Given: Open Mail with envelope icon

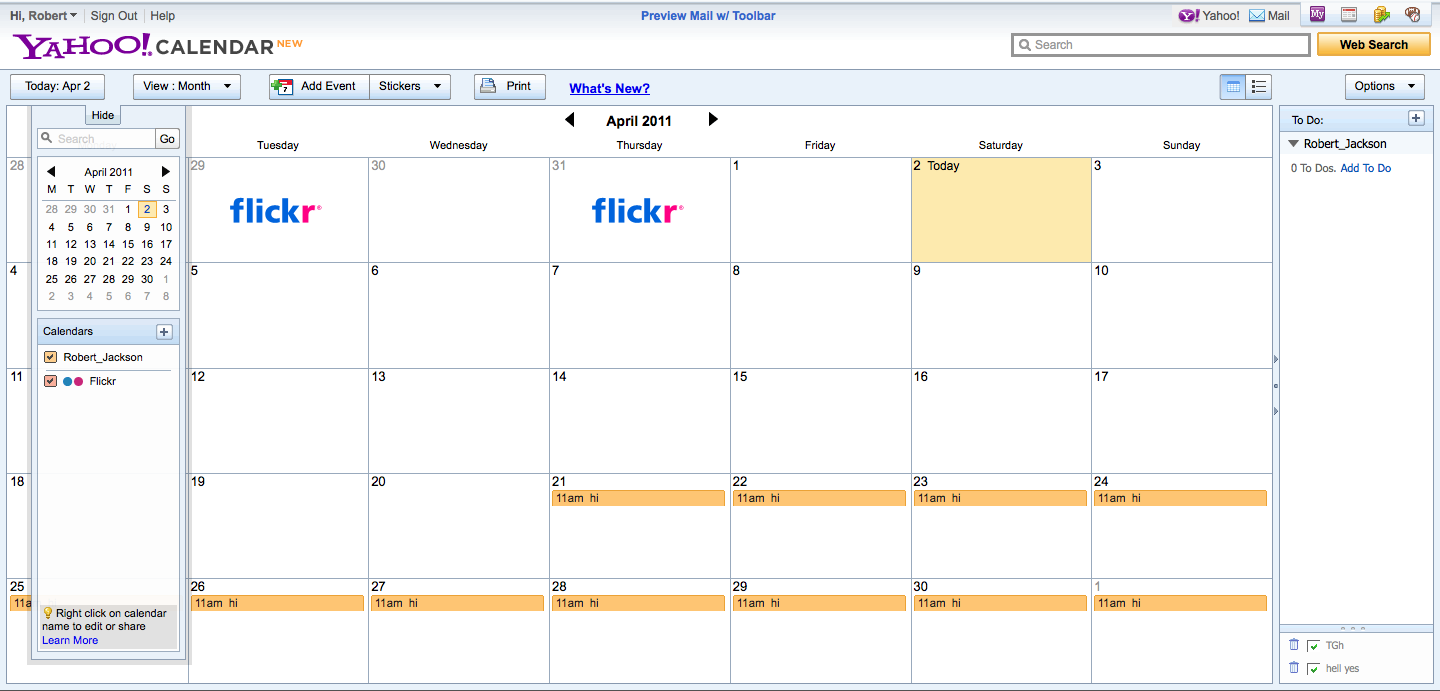Looking at the screenshot, I should click(x=1270, y=16).
